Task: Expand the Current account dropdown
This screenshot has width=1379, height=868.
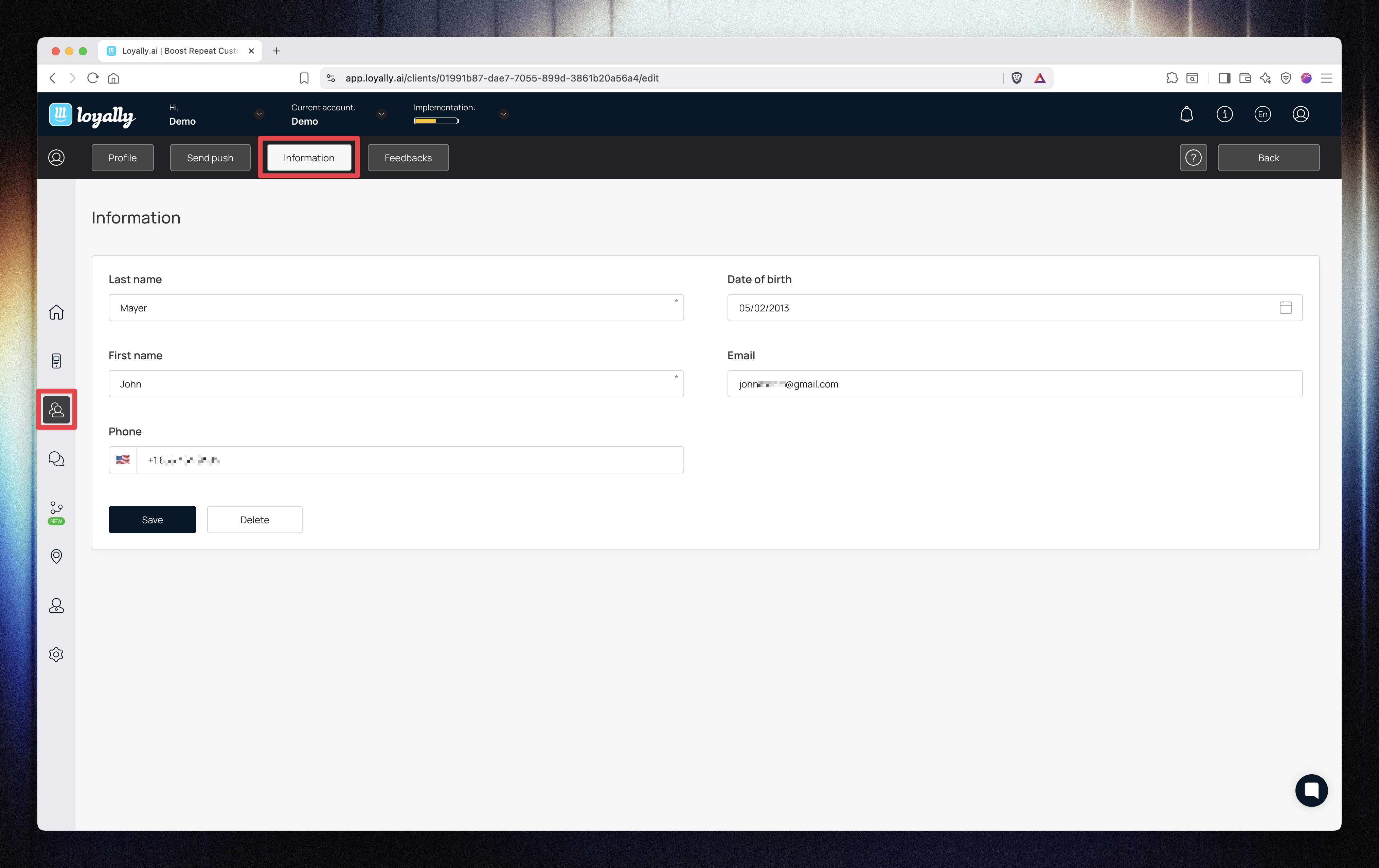Action: 381,114
